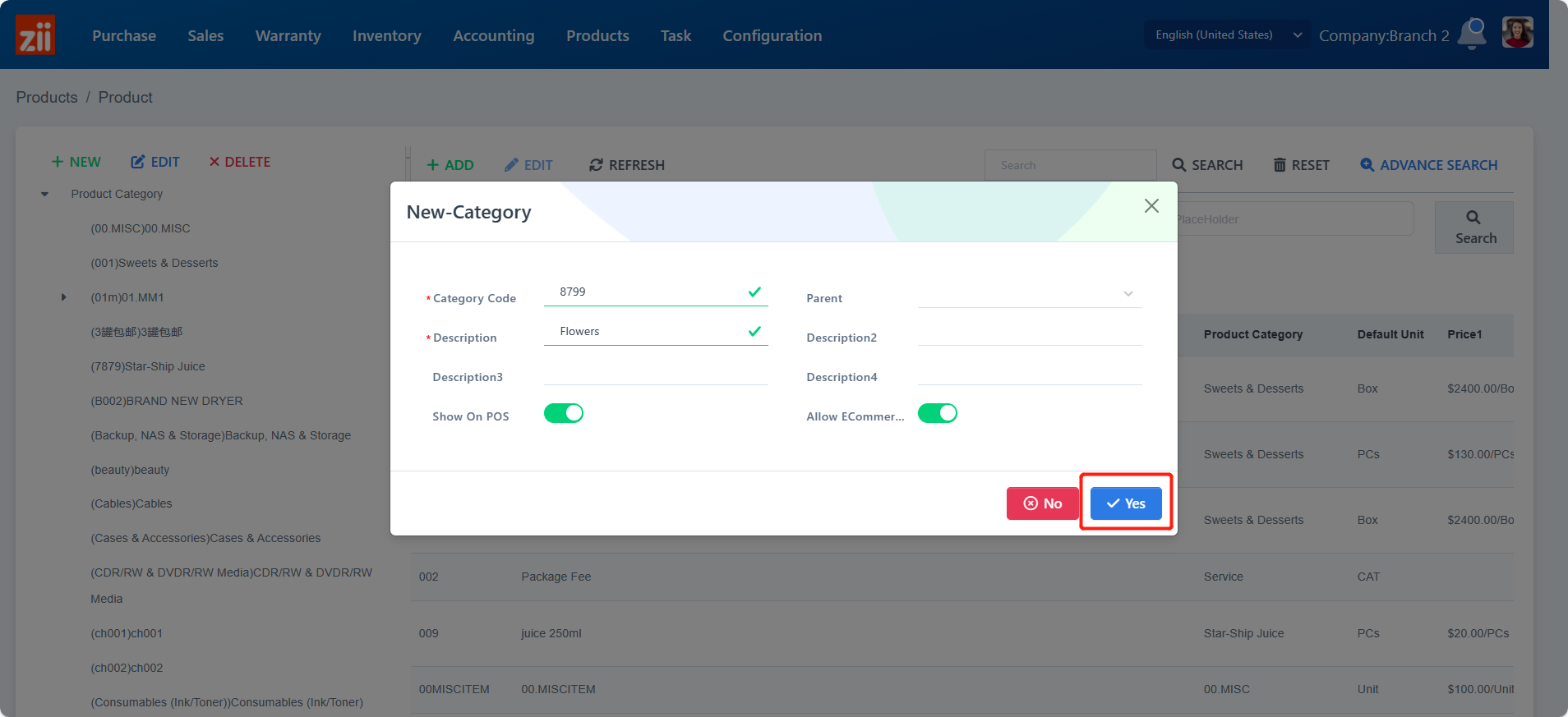This screenshot has height=717, width=1568.
Task: Close the New-Category dialog with X
Action: [x=1151, y=206]
